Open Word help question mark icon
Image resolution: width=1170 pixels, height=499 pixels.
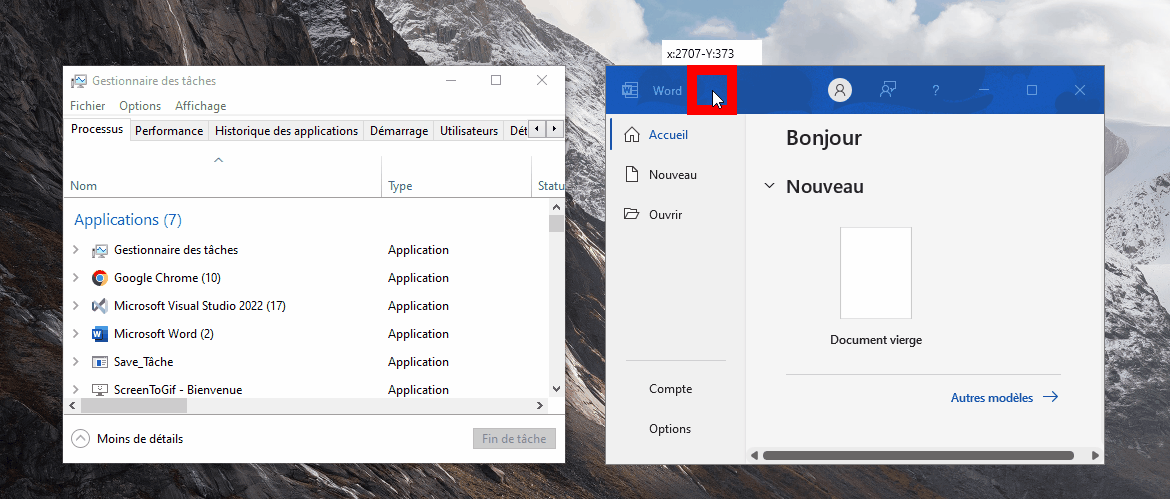(x=936, y=90)
